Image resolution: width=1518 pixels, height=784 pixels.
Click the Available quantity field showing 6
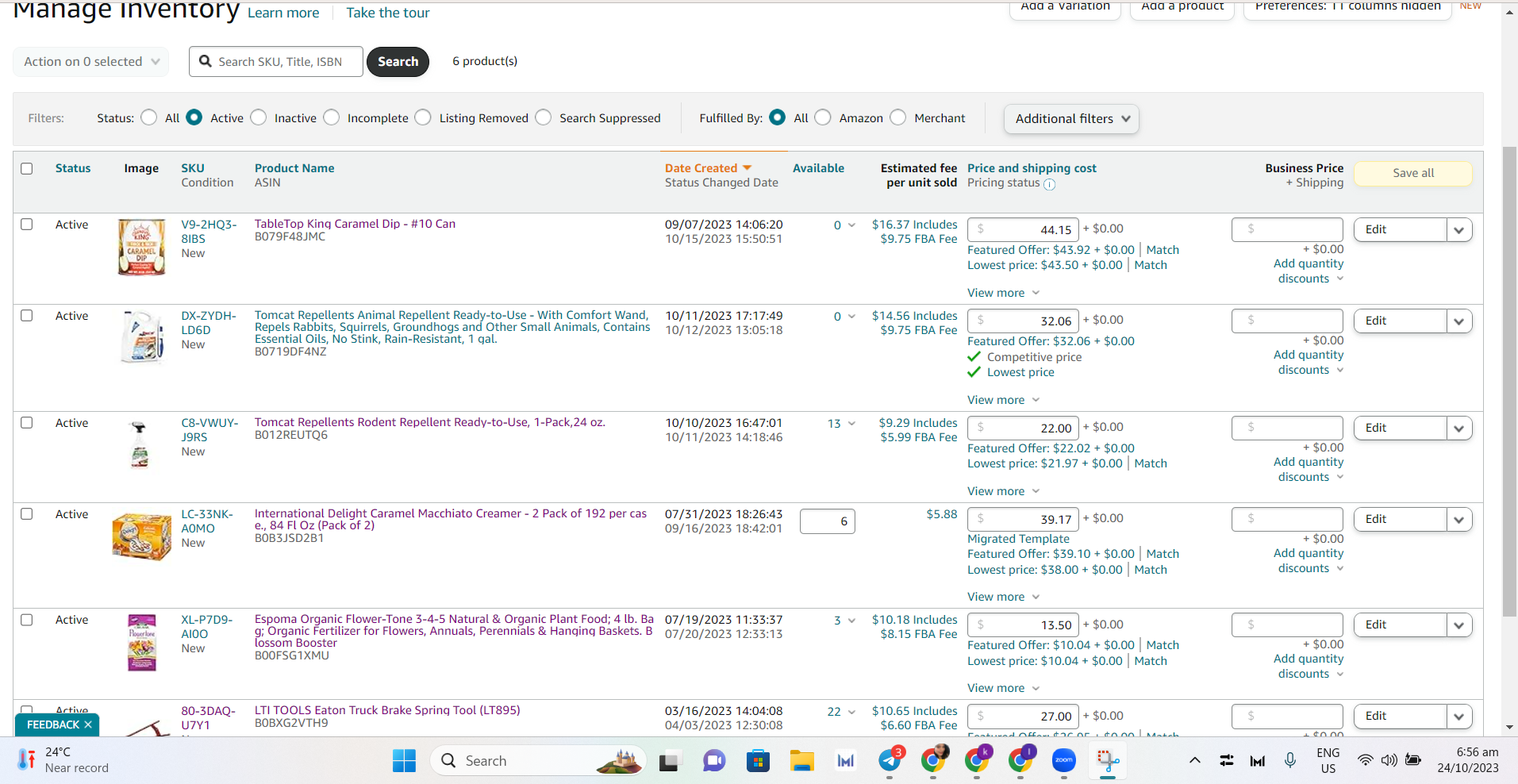click(x=828, y=521)
